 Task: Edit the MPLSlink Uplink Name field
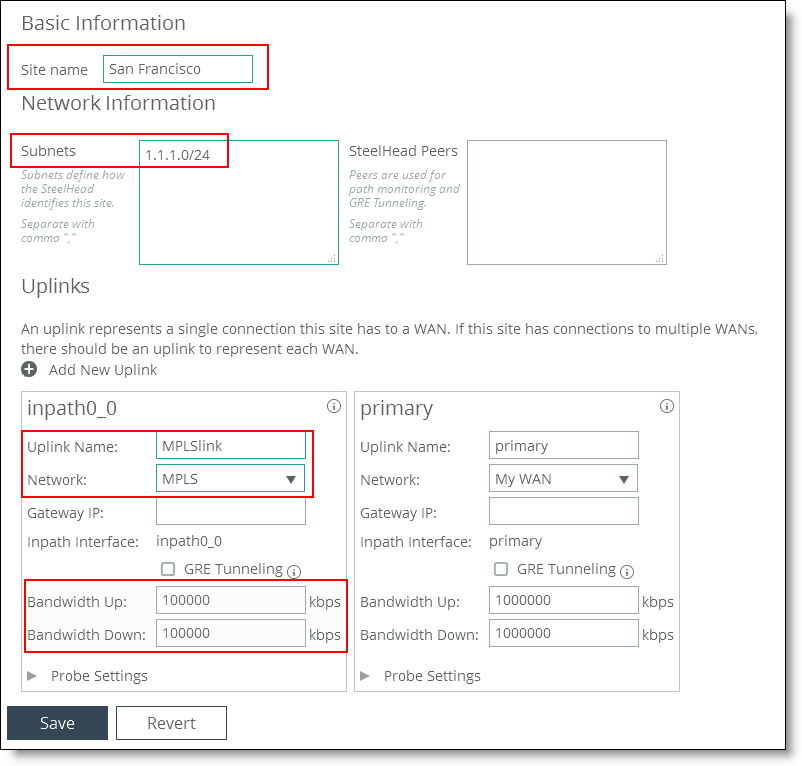coord(231,445)
